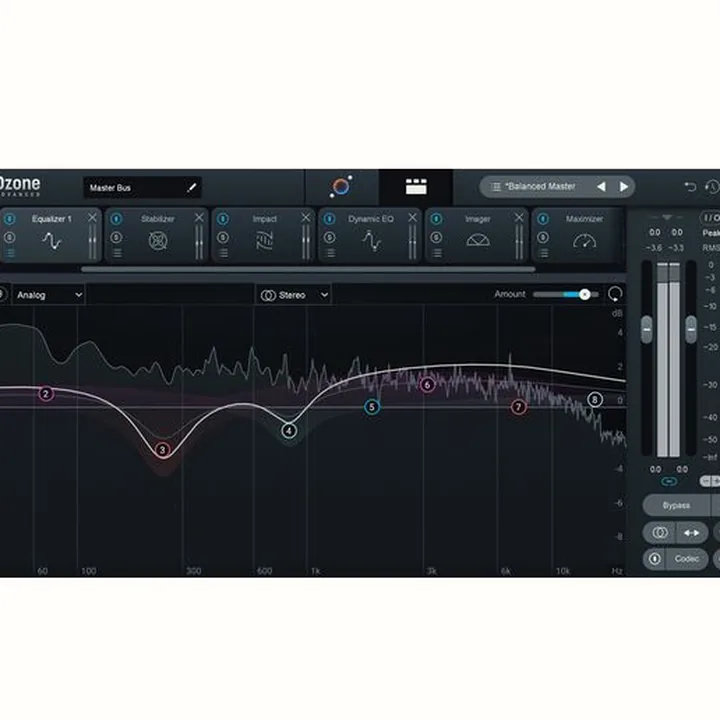This screenshot has width=720, height=720.
Task: Toggle power for Imager module
Action: tap(436, 219)
